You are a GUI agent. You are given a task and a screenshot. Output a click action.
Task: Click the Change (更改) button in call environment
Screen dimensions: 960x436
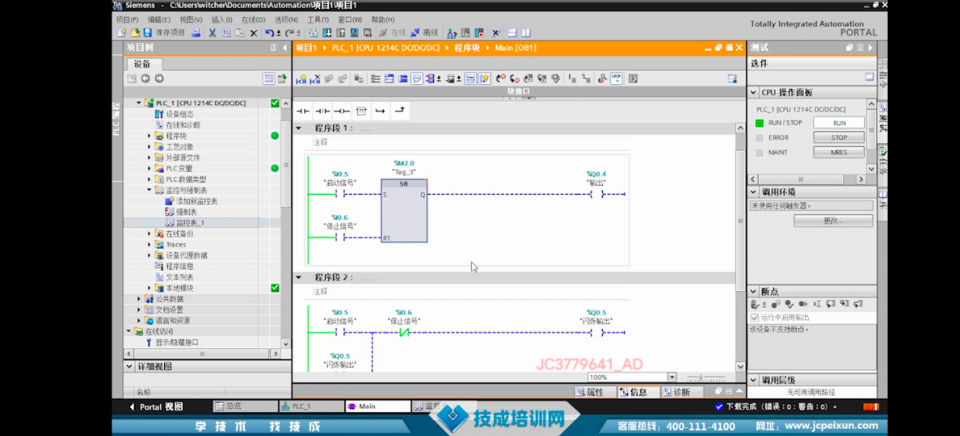point(833,220)
